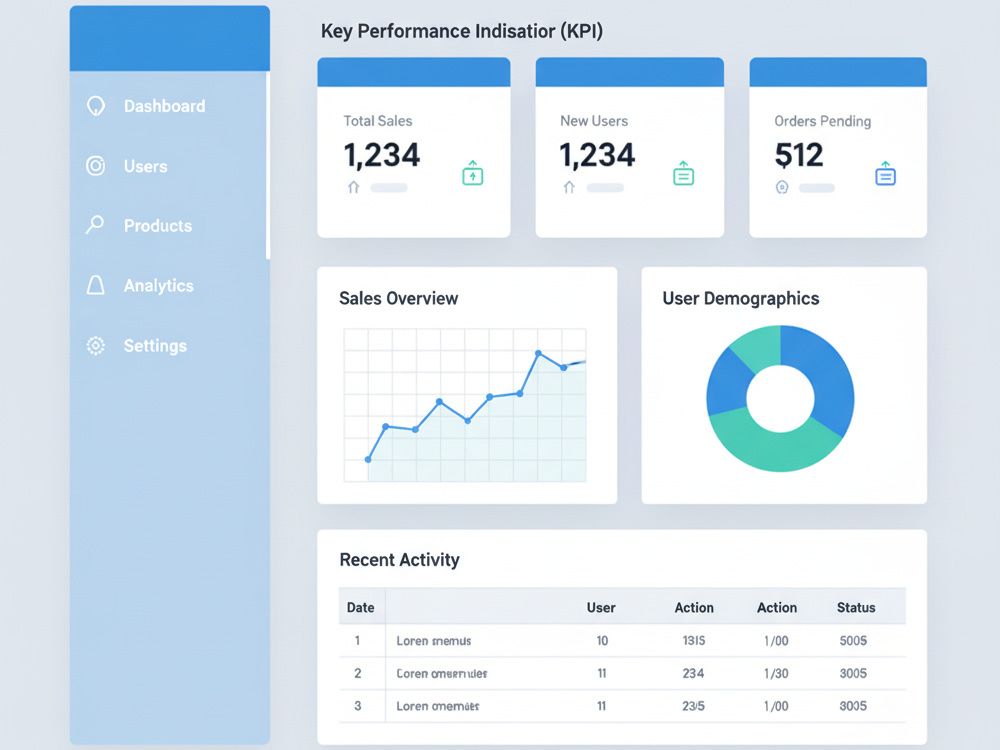Click the action value 234
This screenshot has width=1000, height=750.
pos(693,673)
